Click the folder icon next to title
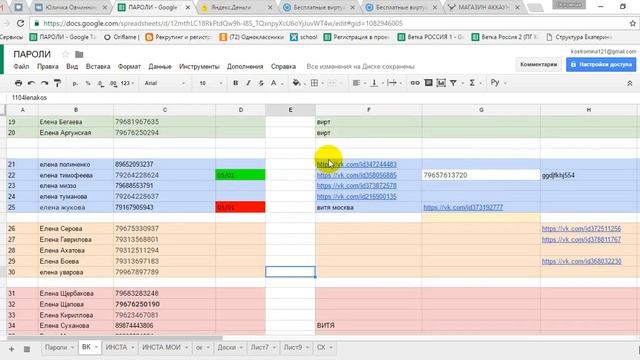The width and height of the screenshot is (640, 360). click(79, 54)
